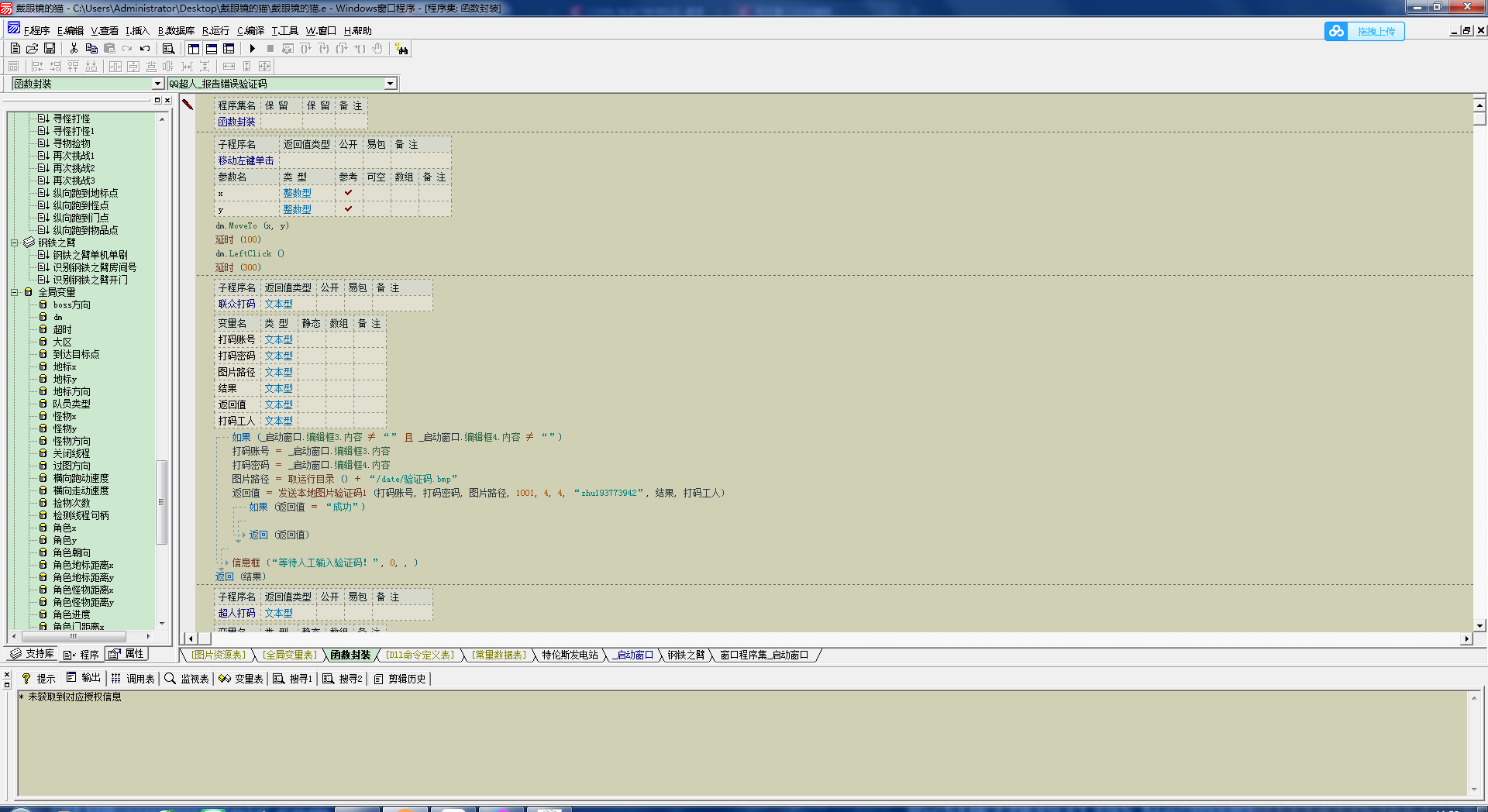Click the tree panel vertical scrollbar thumb
The image size is (1488, 812).
coord(161,502)
